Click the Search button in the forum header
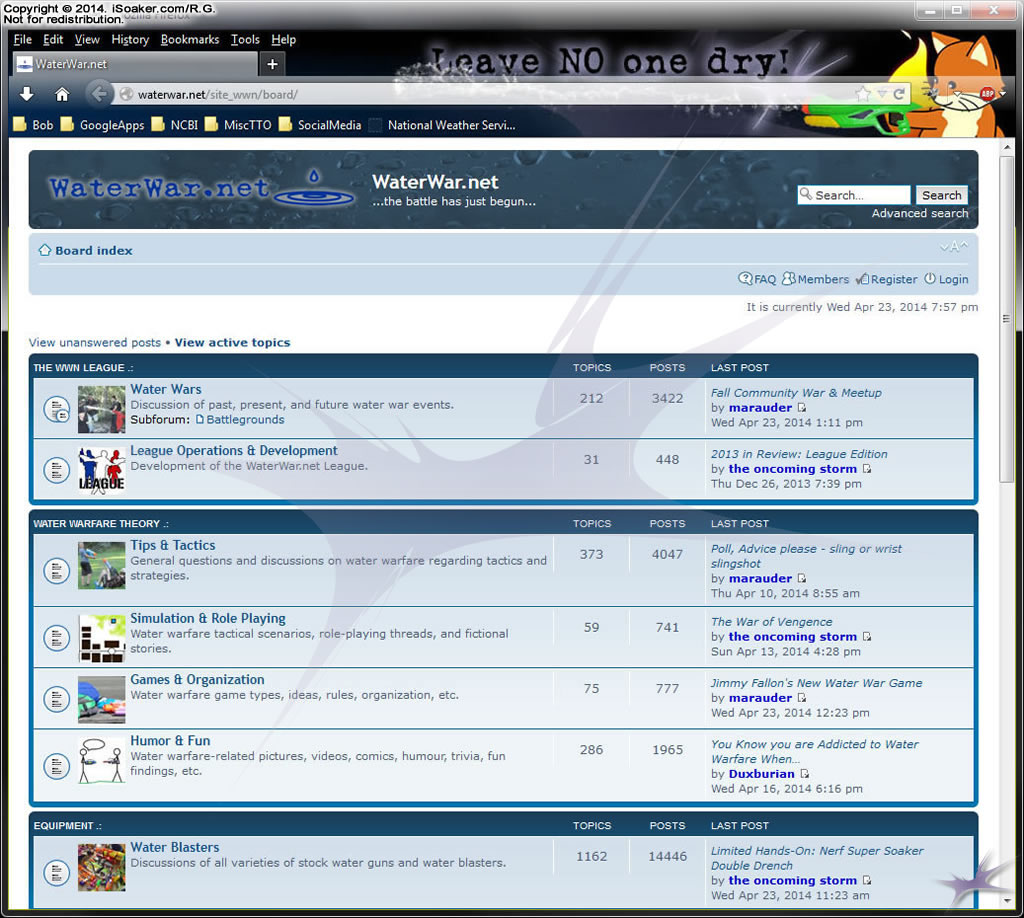This screenshot has height=918, width=1024. (941, 195)
